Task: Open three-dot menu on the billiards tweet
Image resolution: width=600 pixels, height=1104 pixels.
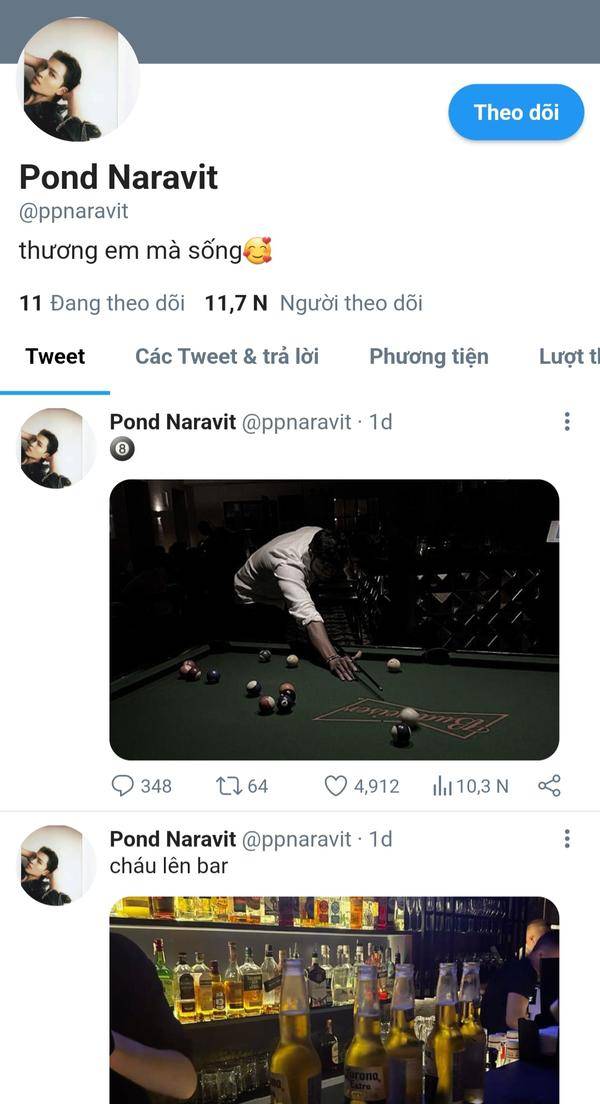Action: [x=567, y=422]
